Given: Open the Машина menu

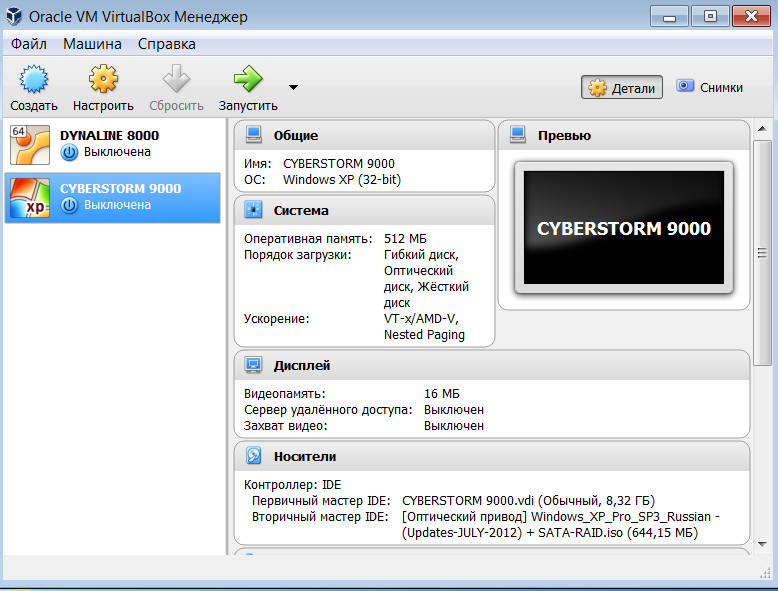Looking at the screenshot, I should tap(92, 44).
